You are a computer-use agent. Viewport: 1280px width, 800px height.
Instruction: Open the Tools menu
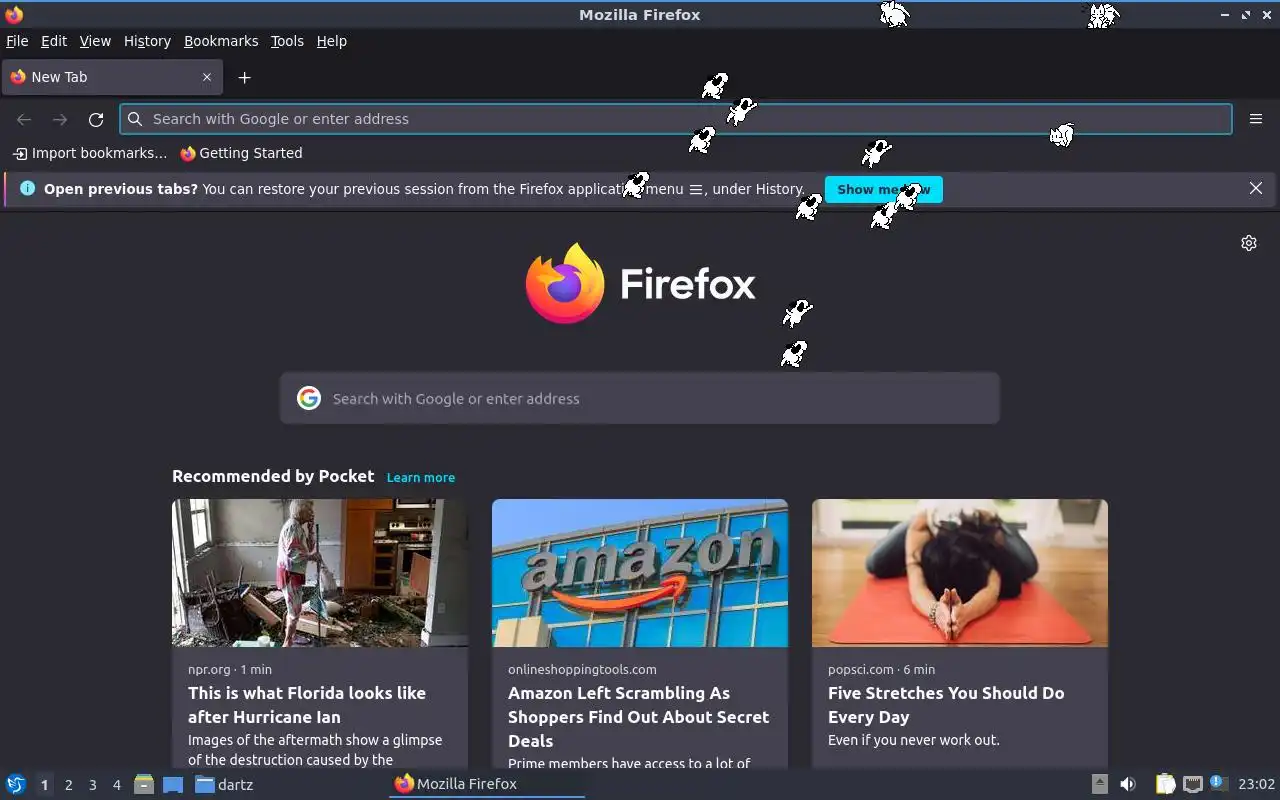(x=287, y=41)
